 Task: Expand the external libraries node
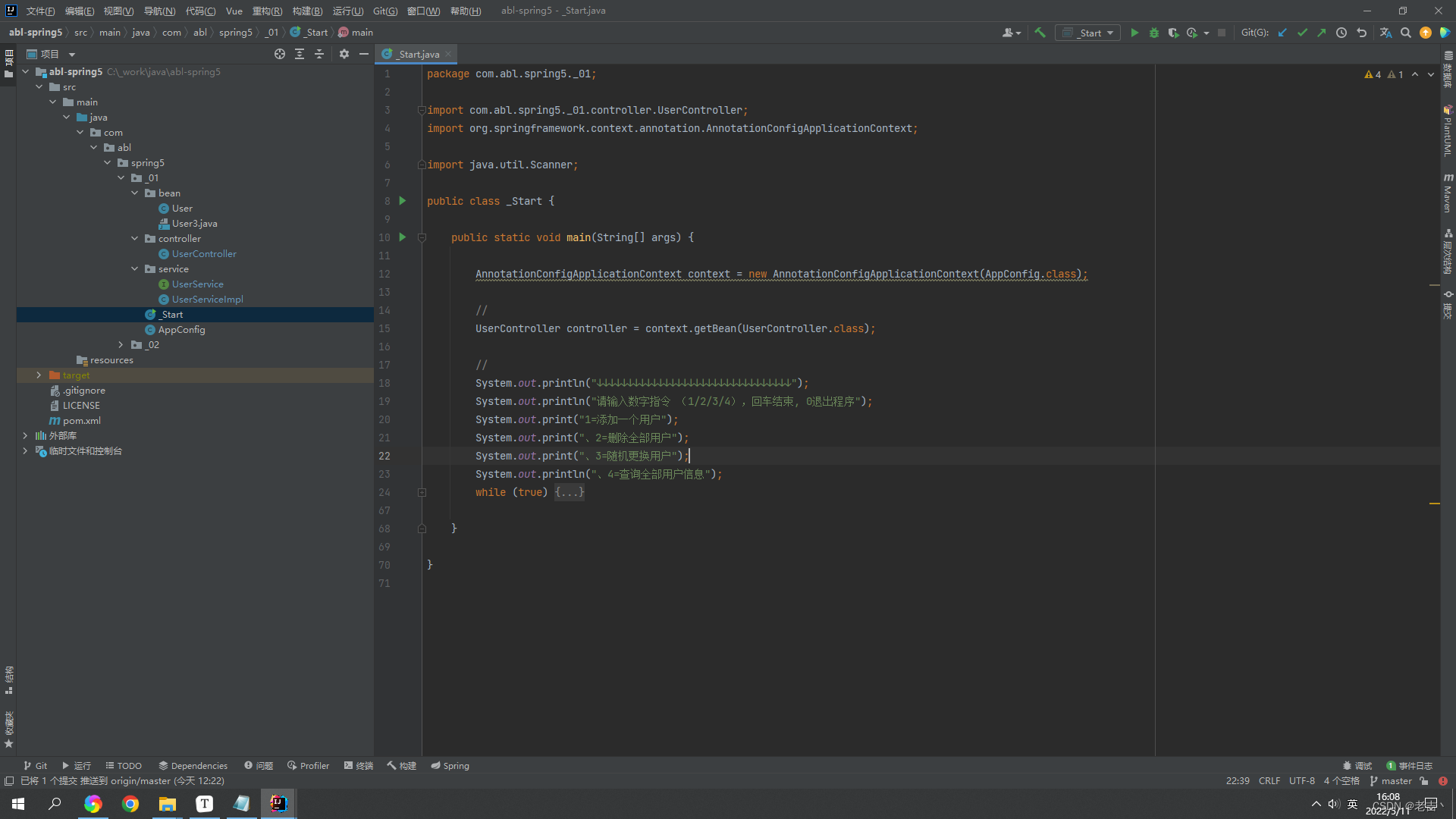click(x=26, y=436)
